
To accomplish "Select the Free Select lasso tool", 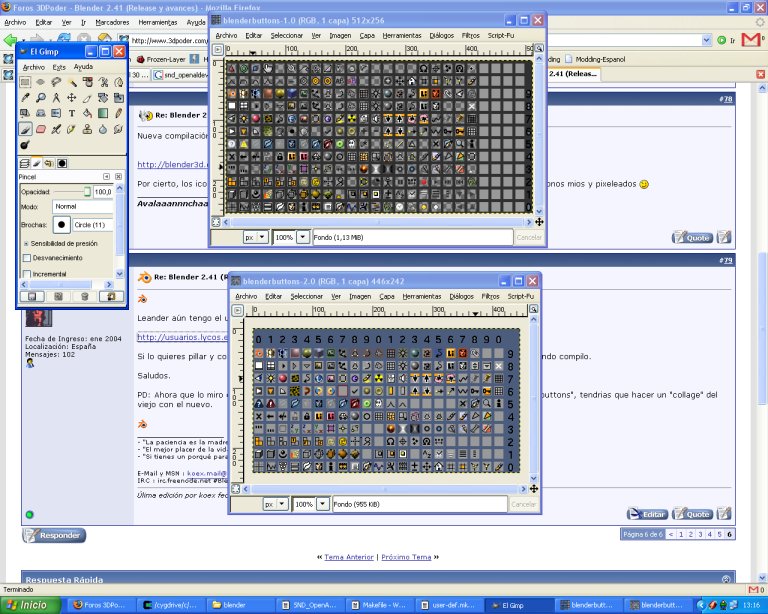I will pyautogui.click(x=56, y=82).
